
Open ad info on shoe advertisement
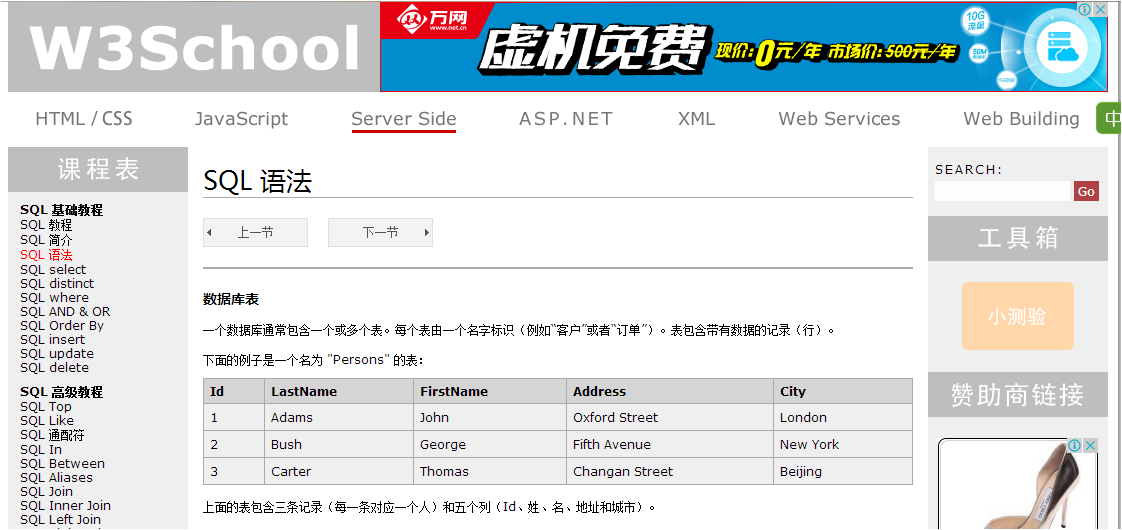[1075, 446]
